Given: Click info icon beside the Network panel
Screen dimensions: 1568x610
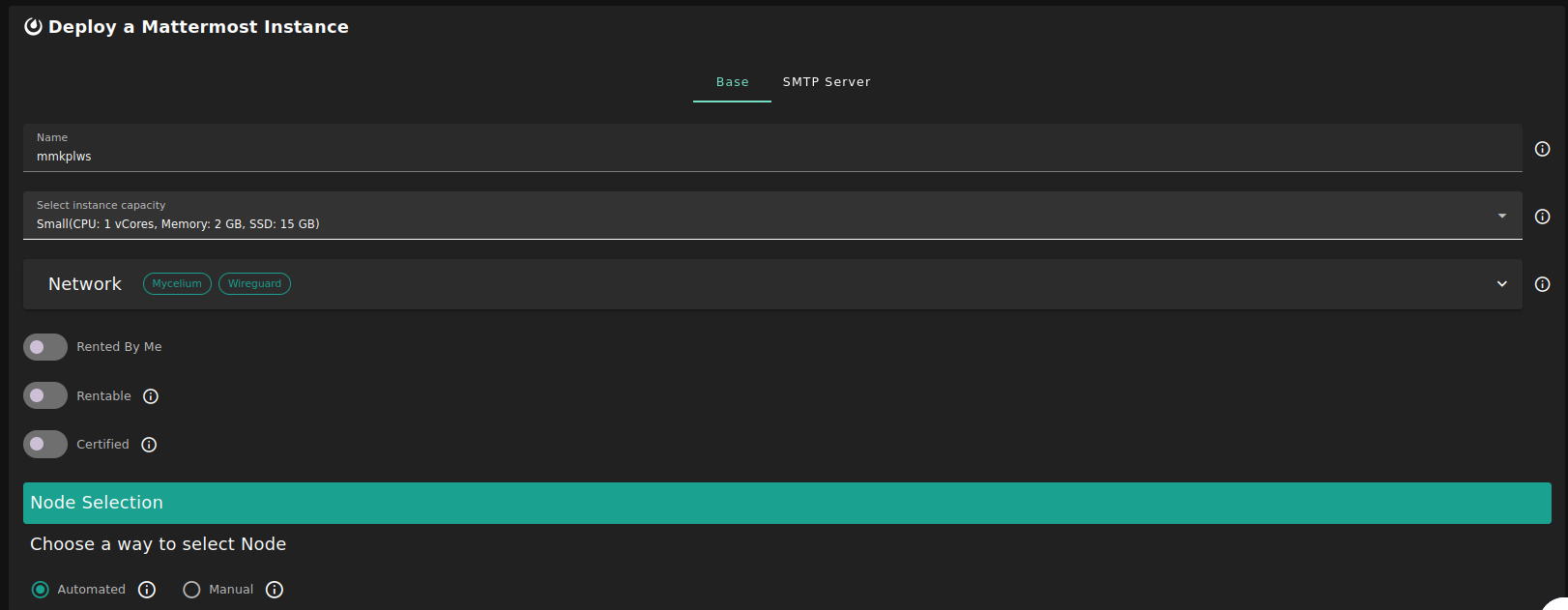Looking at the screenshot, I should pyautogui.click(x=1542, y=284).
